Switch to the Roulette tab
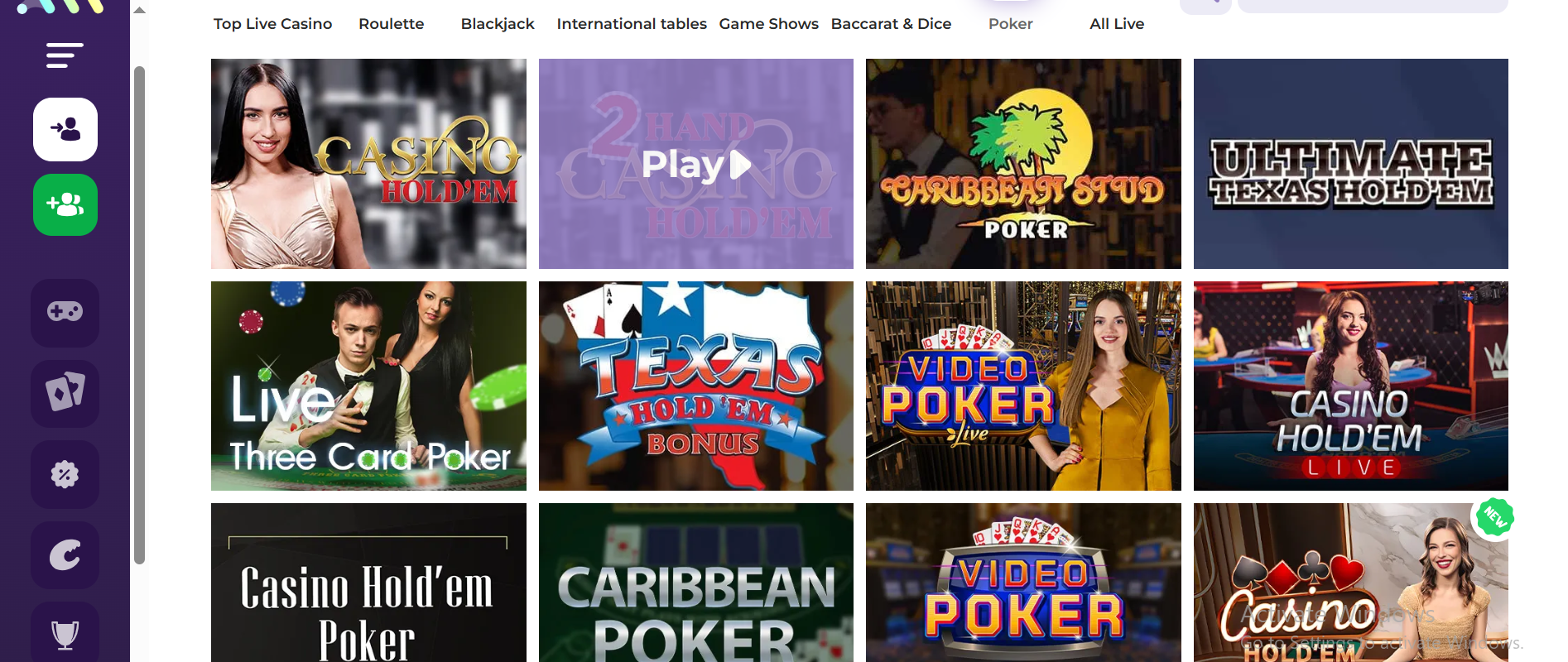Screen dimensions: 1568x662 pos(391,24)
